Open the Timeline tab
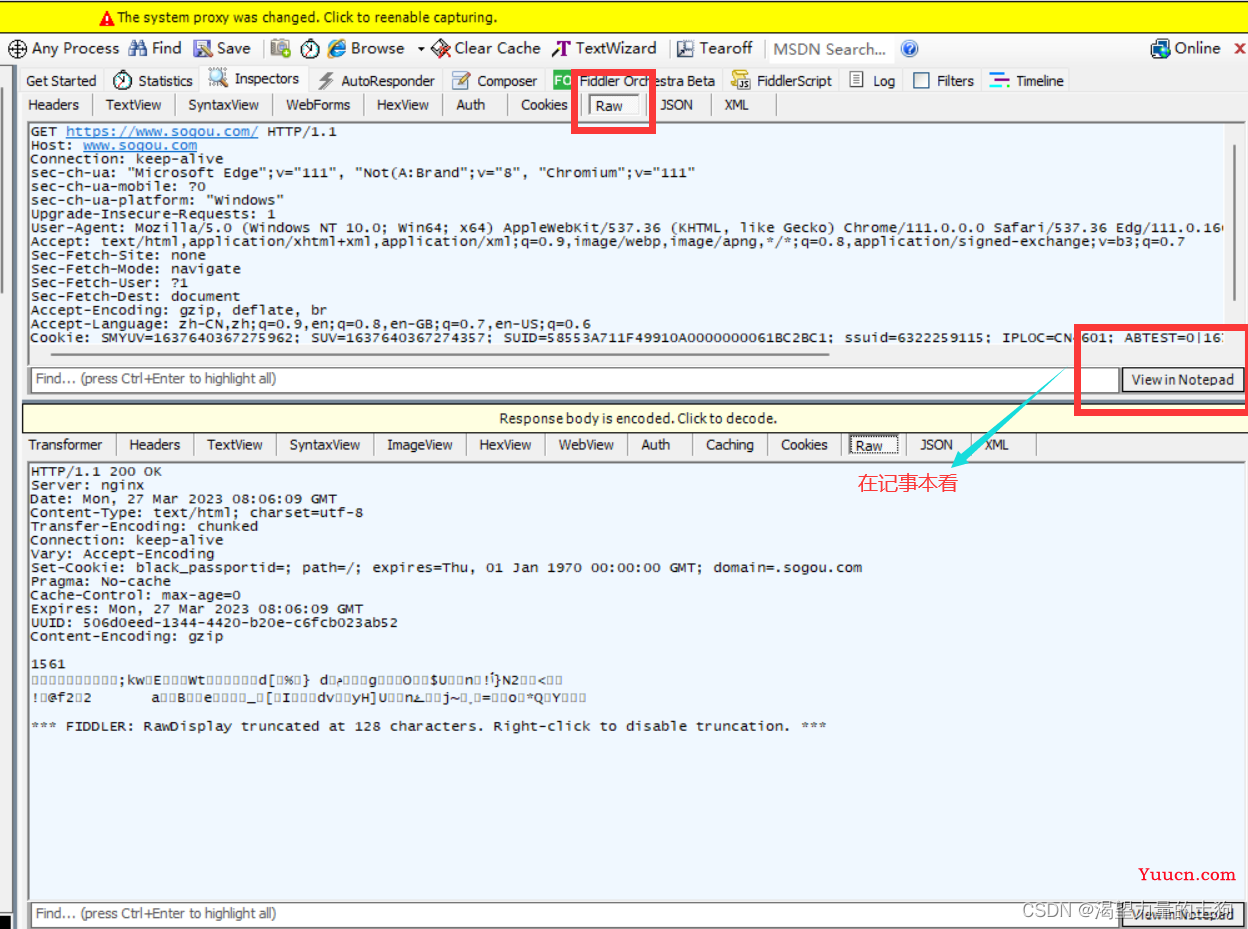Image resolution: width=1248 pixels, height=929 pixels. [x=1027, y=81]
